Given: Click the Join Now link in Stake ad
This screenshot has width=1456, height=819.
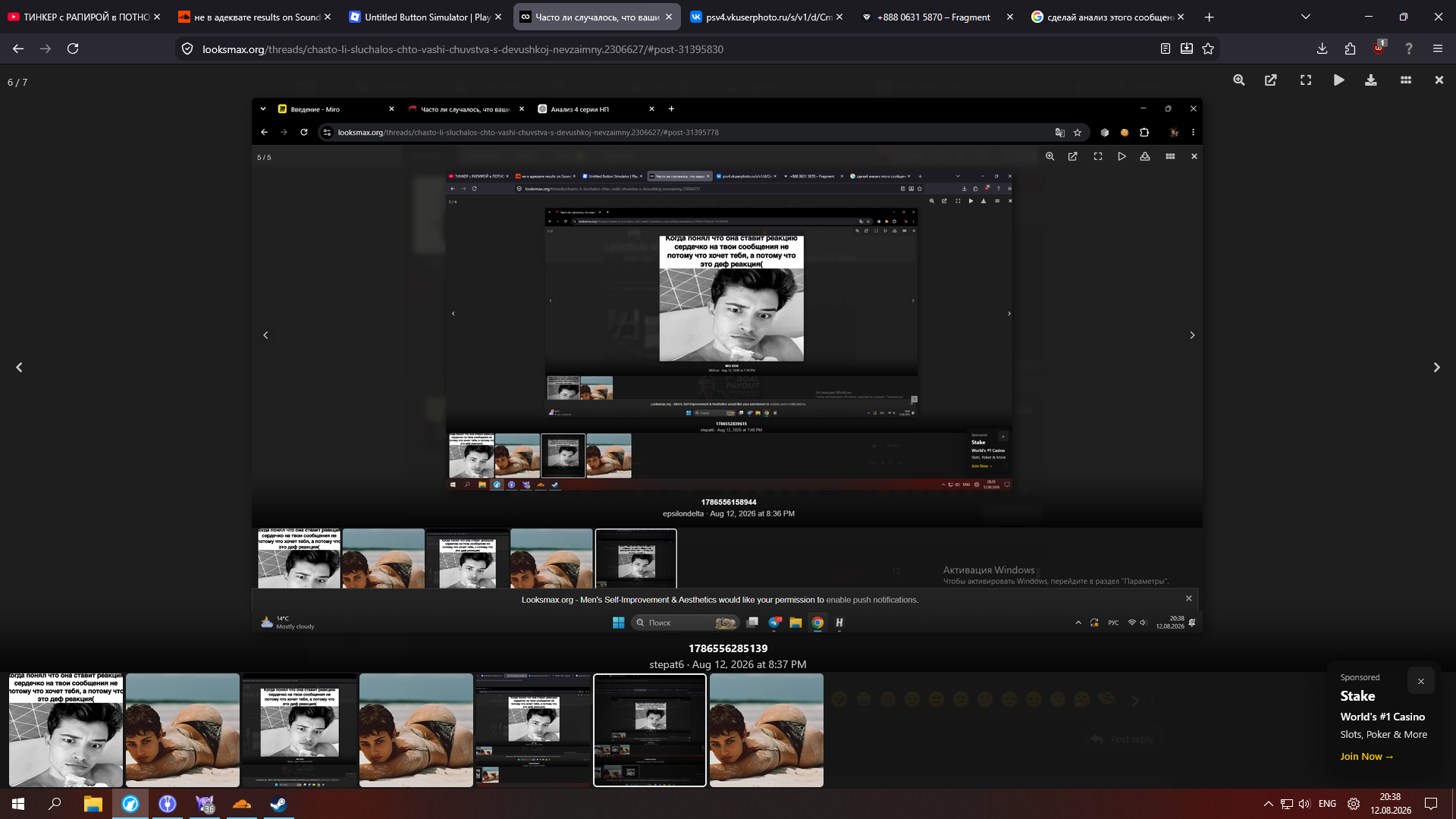Looking at the screenshot, I should (x=1367, y=757).
